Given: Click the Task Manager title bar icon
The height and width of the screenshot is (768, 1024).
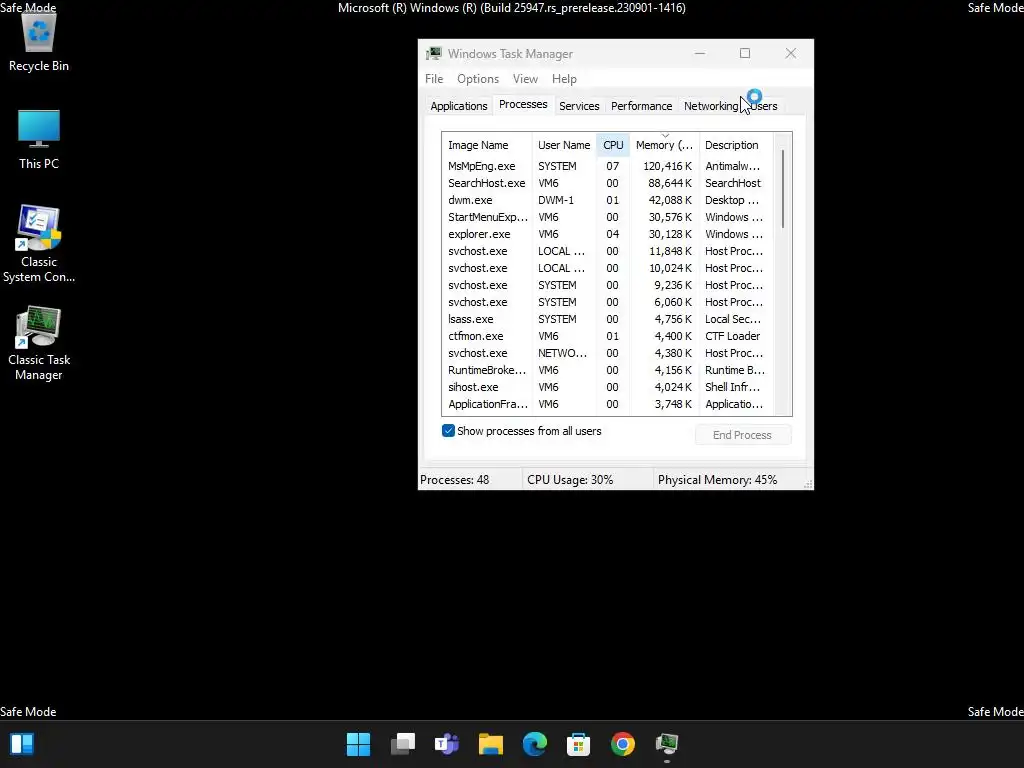Looking at the screenshot, I should [x=434, y=54].
